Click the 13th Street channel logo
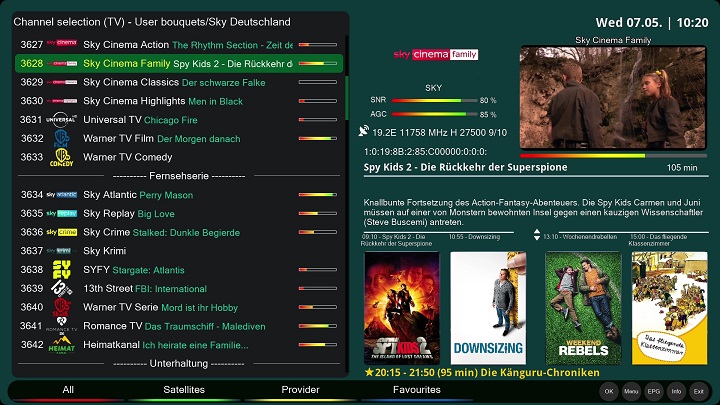The width and height of the screenshot is (720, 405). [x=62, y=288]
